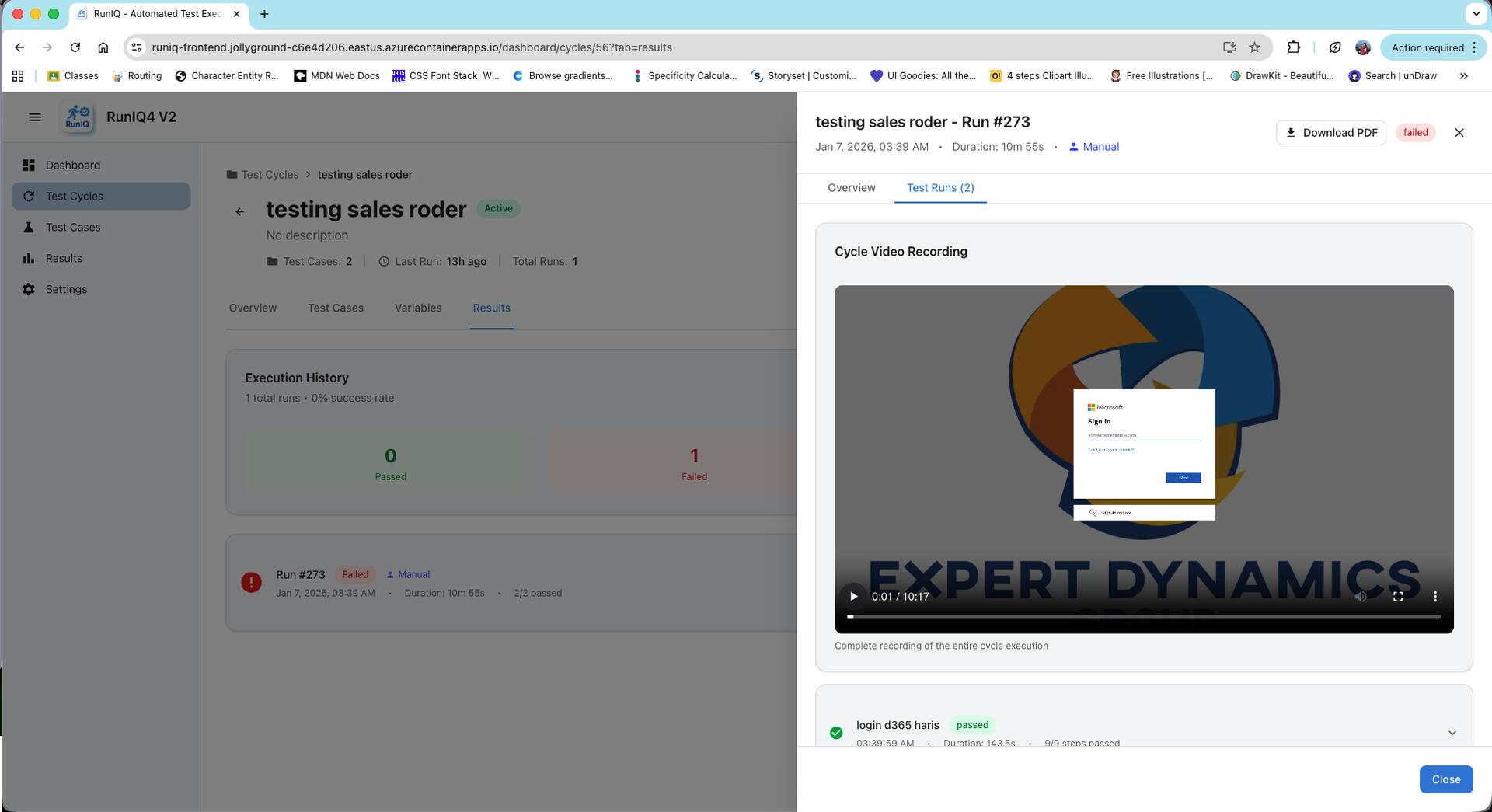Viewport: 1492px width, 812px height.
Task: Show more bookmarks with the overflow chevron
Action: [1464, 76]
